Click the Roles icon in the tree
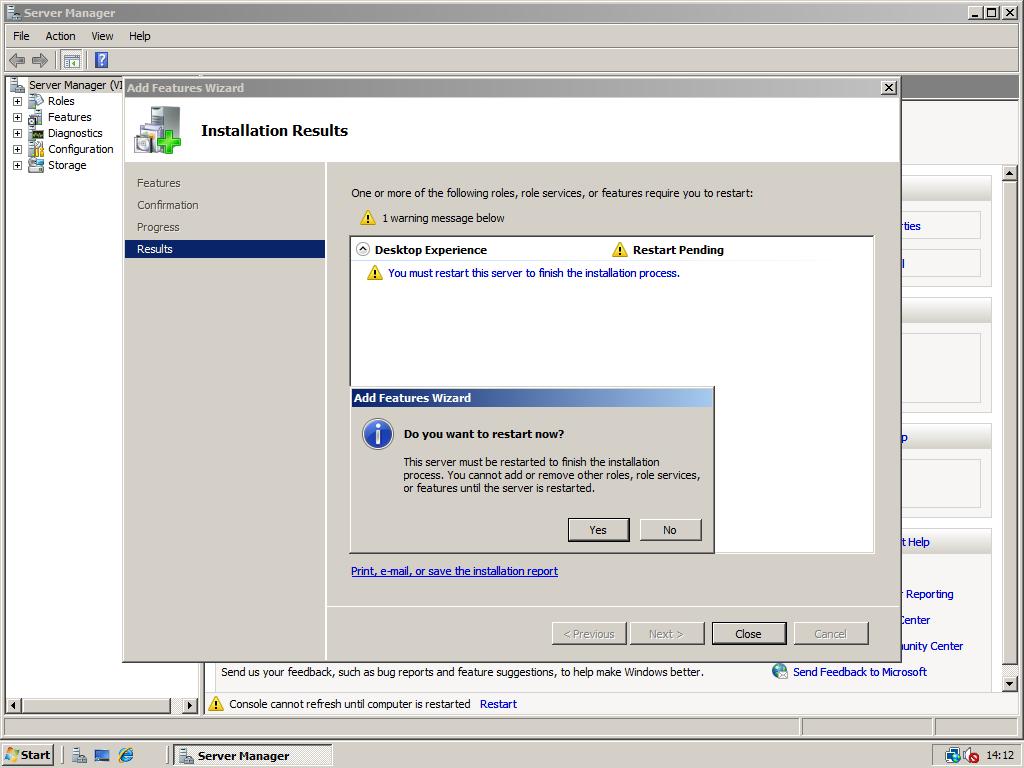This screenshot has height=768, width=1024. (x=36, y=101)
